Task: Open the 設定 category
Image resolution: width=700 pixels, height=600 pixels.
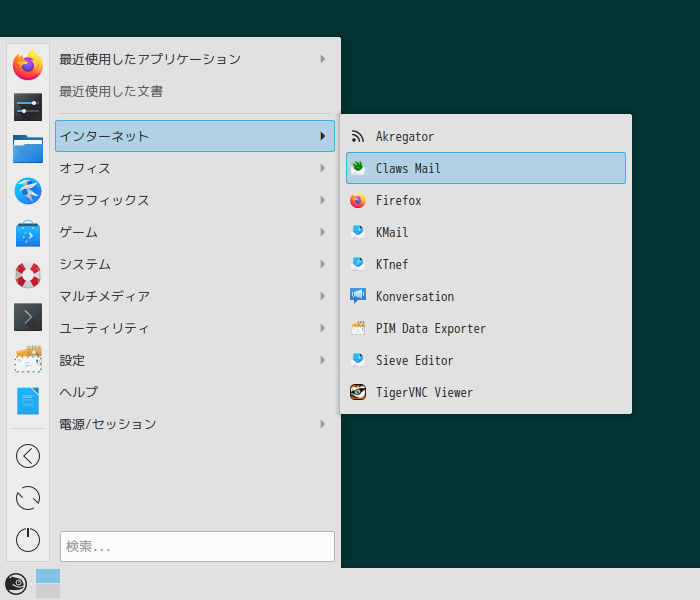Action: (195, 360)
